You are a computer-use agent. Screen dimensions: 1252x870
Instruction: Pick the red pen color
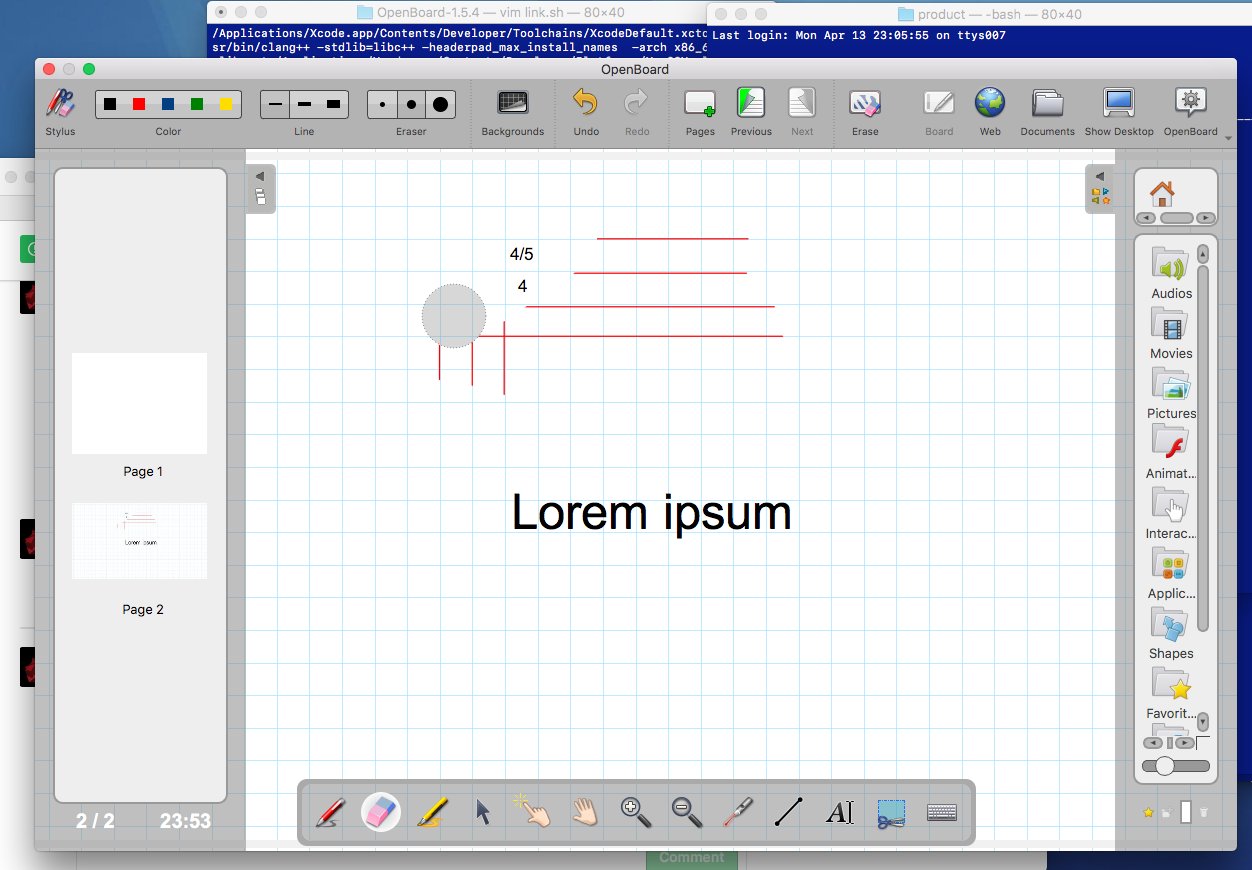point(139,104)
